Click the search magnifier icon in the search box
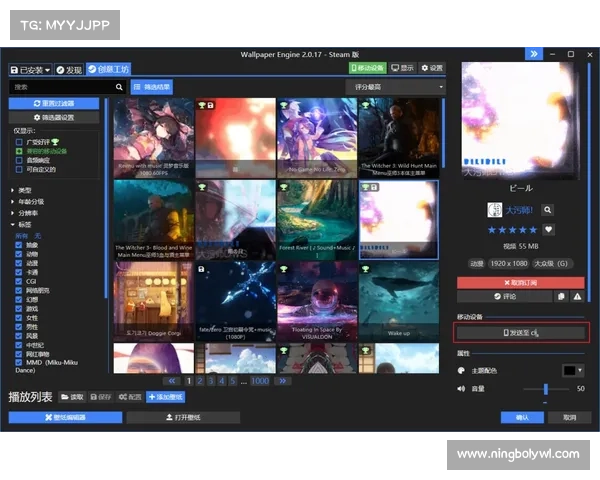Screen dimensions: 600x480 (x=119, y=87)
